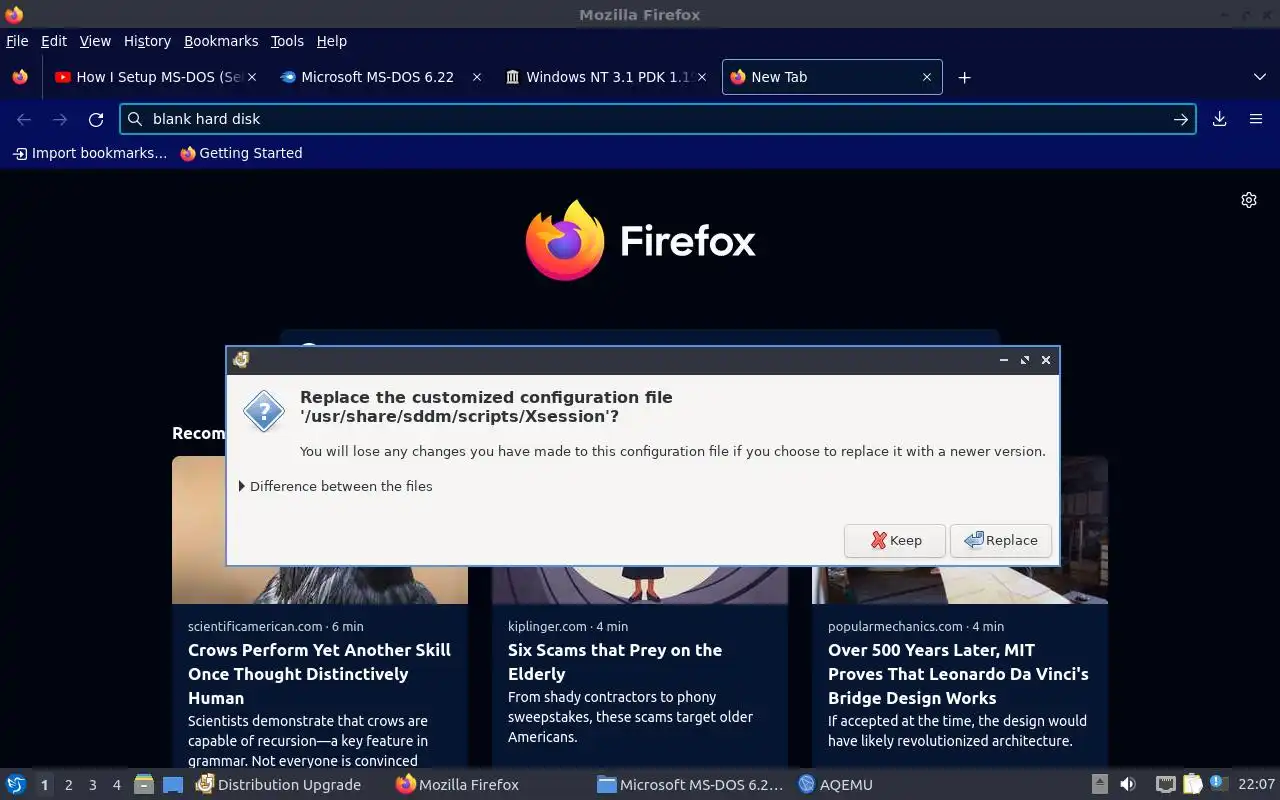
Task: Click the update notifier tray icon
Action: tap(1218, 784)
